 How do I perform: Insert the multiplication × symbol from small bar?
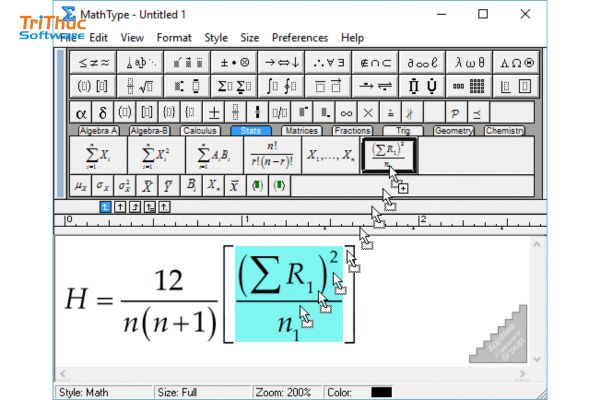click(368, 113)
